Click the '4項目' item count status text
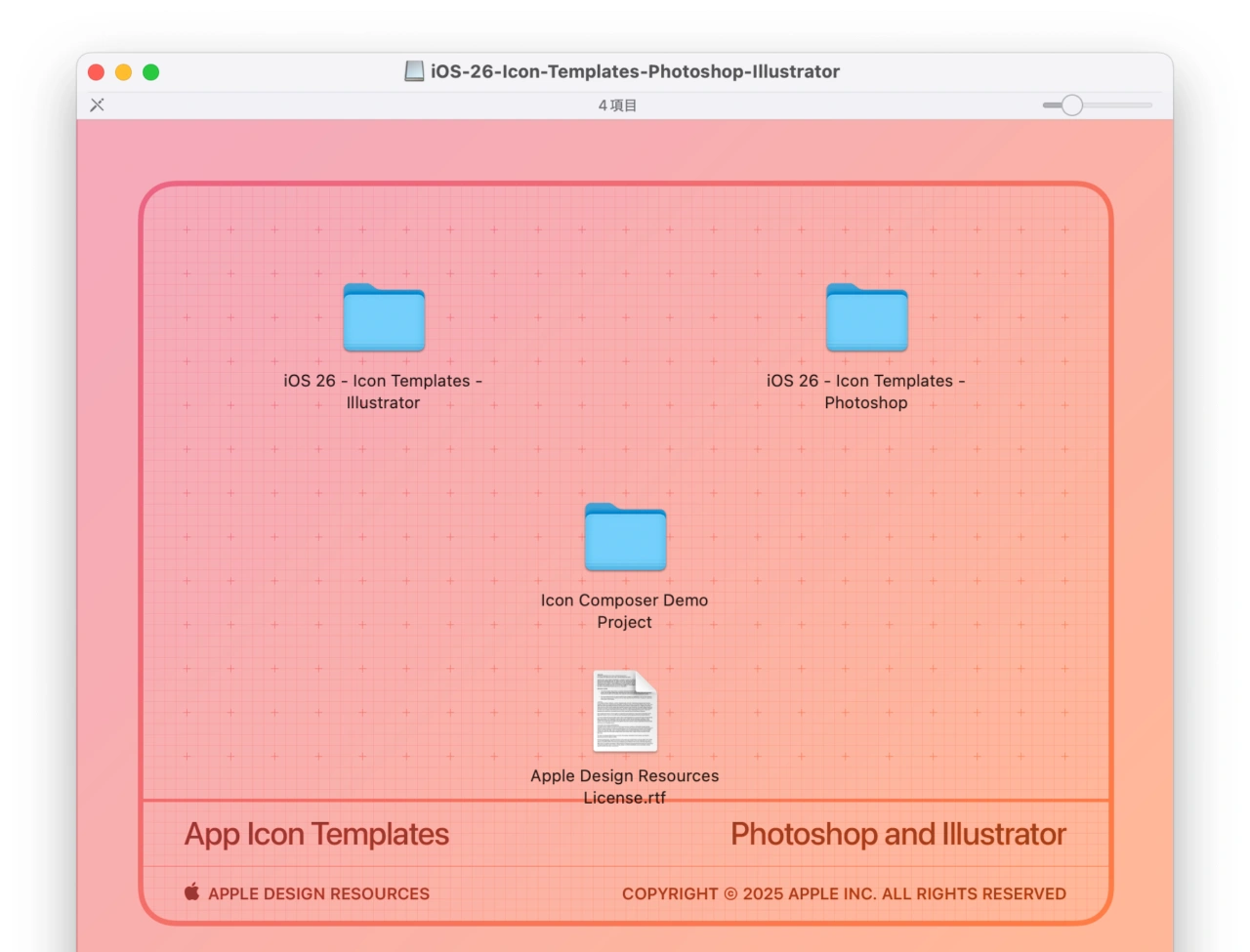The height and width of the screenshot is (952, 1250). click(x=617, y=105)
